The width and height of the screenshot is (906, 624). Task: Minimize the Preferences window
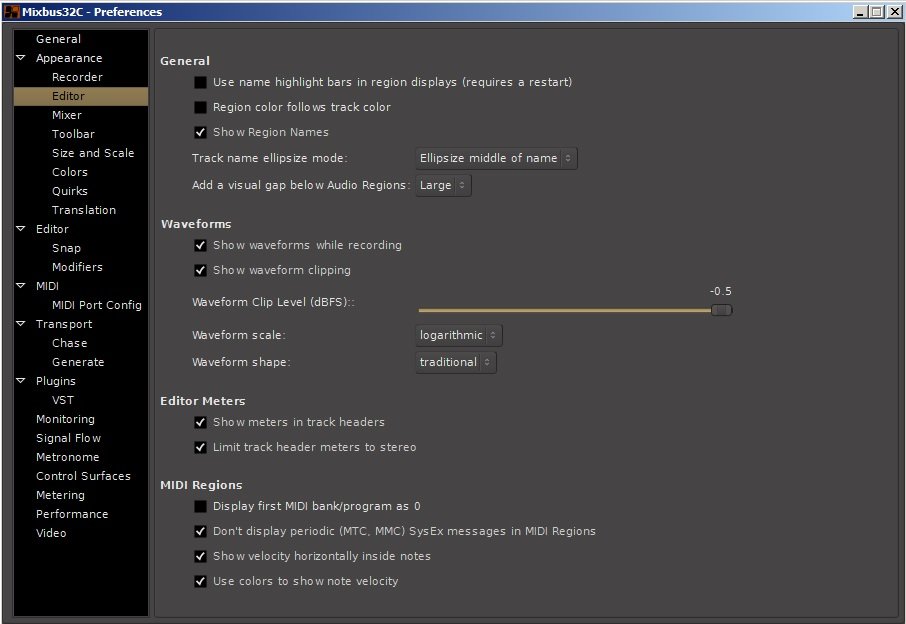pos(860,12)
